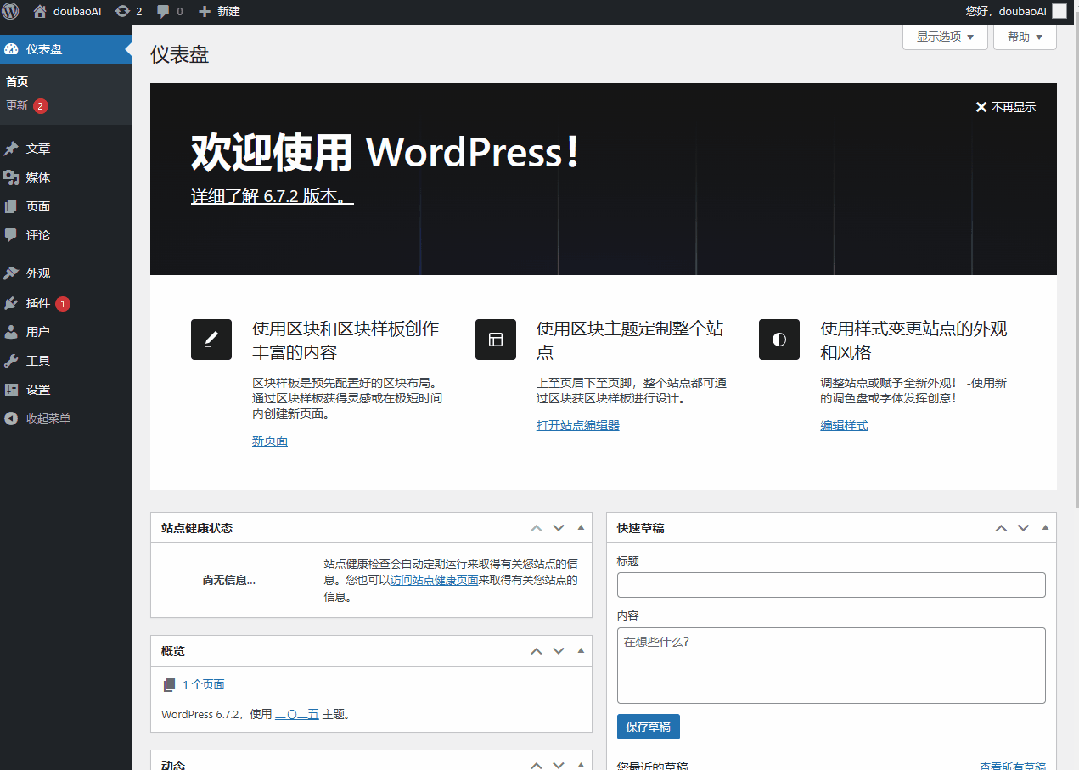Click the layout block theme icon
Screen dimensions: 1079x770
[x=495, y=339]
